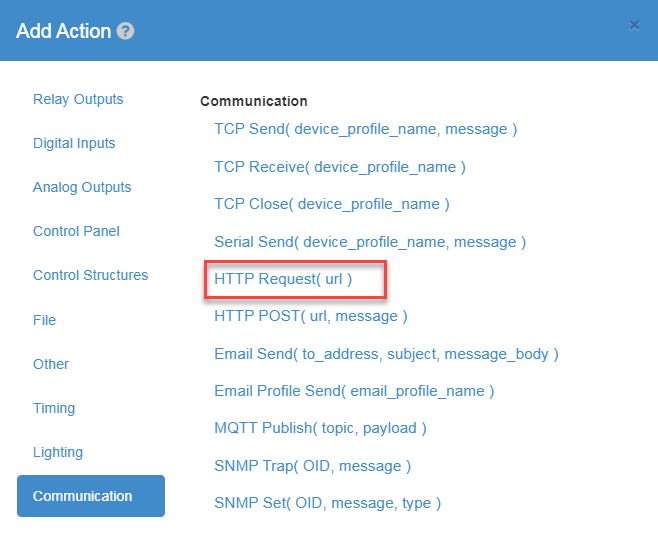Click the active Communication category button
The image size is (658, 539).
click(x=91, y=496)
